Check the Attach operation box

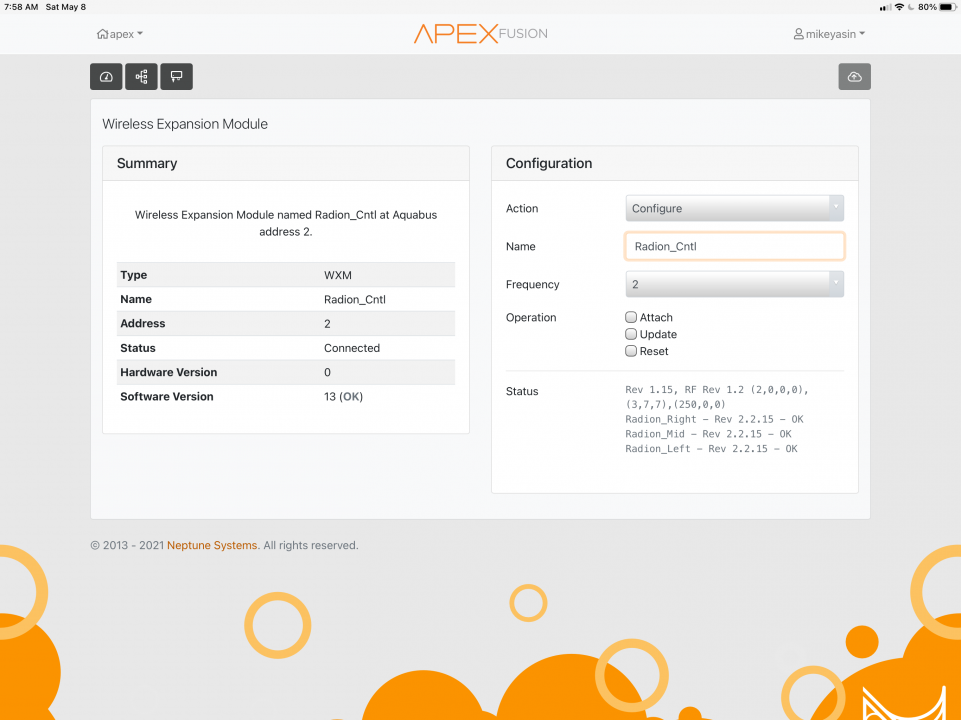pos(631,317)
